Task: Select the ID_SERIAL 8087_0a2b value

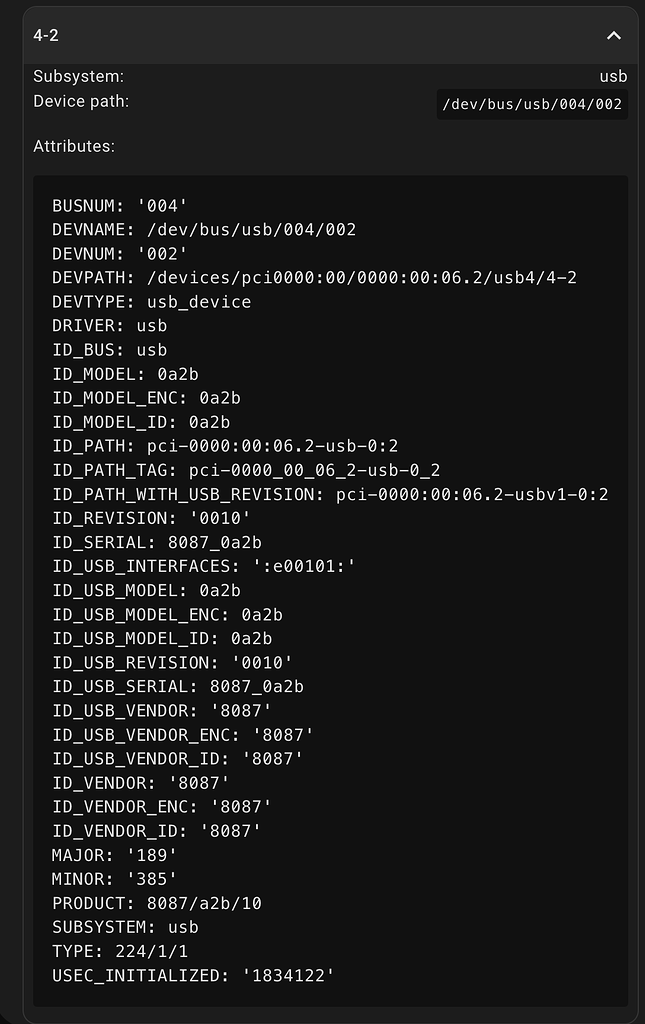Action: point(160,542)
